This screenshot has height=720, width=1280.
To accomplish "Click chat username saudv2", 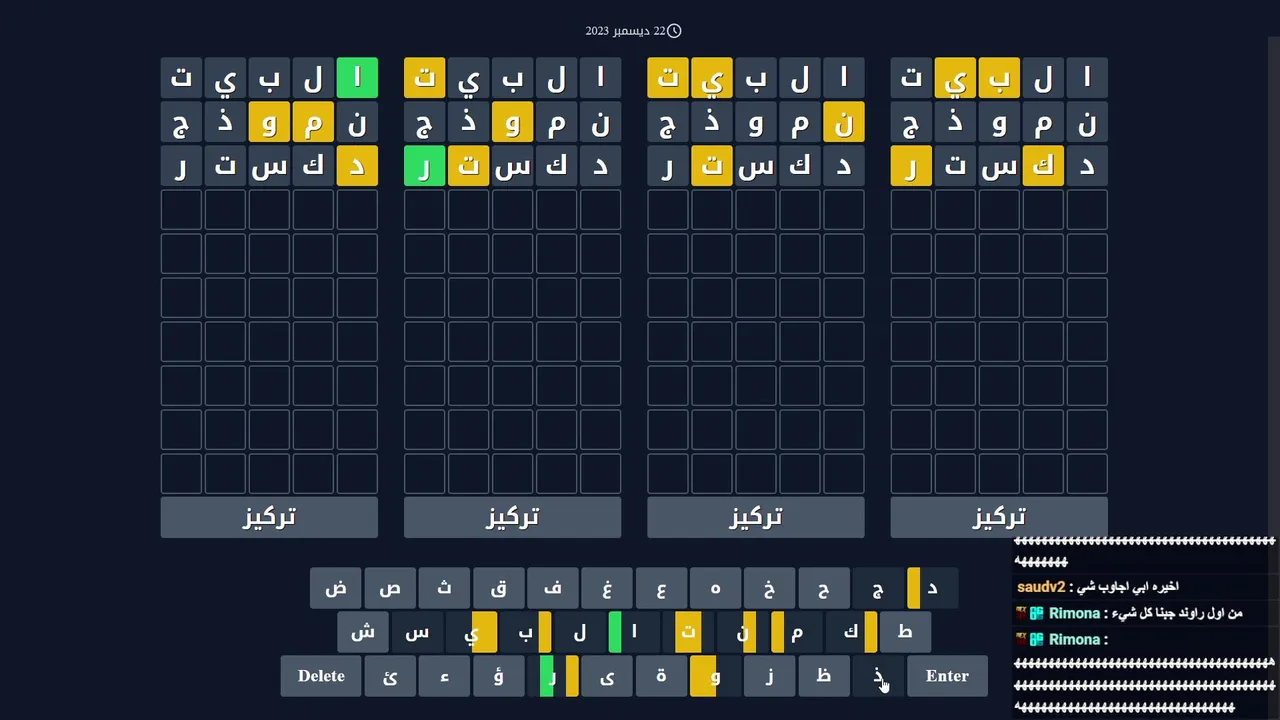I will 1041,587.
